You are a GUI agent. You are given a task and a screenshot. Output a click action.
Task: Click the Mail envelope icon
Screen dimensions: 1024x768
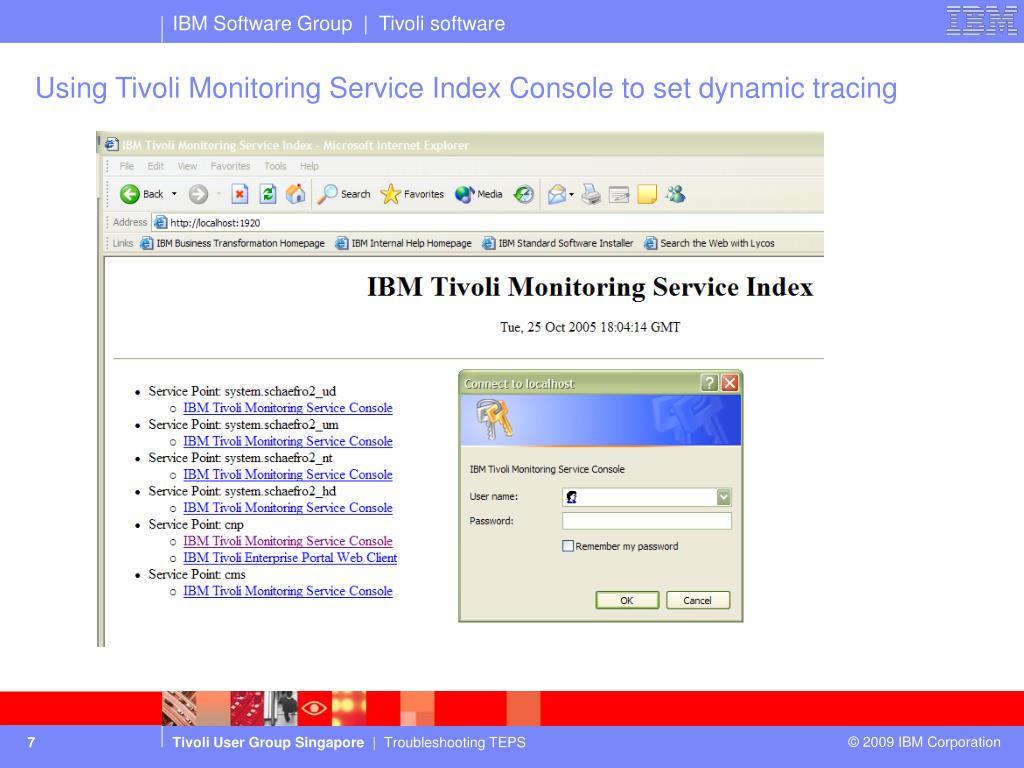556,194
